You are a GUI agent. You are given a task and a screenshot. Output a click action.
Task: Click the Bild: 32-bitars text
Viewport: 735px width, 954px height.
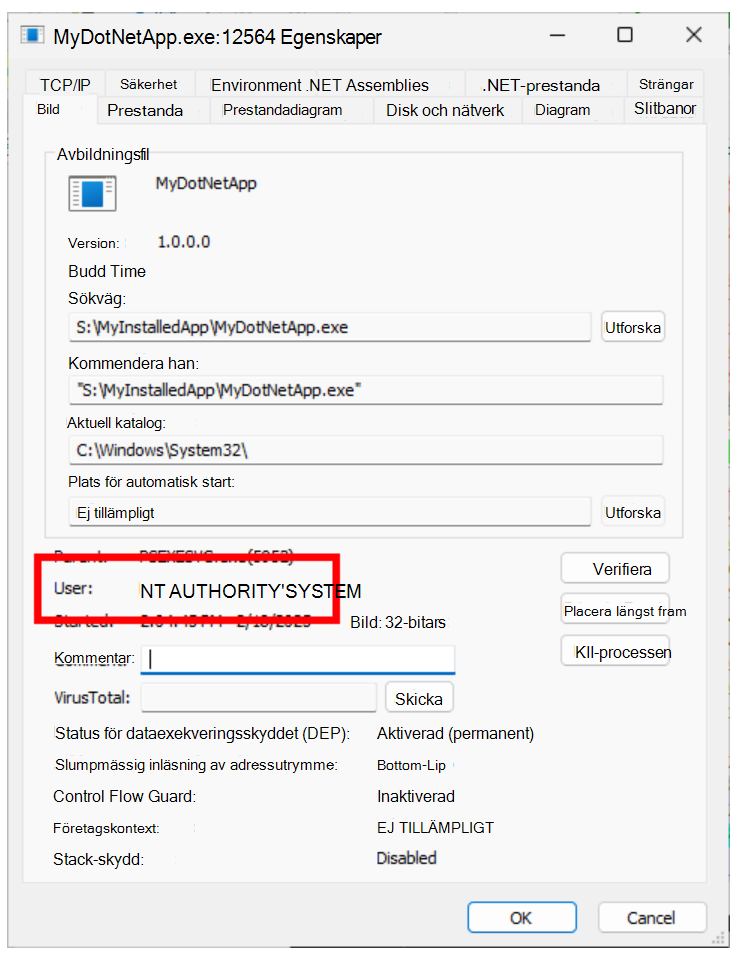tap(398, 622)
